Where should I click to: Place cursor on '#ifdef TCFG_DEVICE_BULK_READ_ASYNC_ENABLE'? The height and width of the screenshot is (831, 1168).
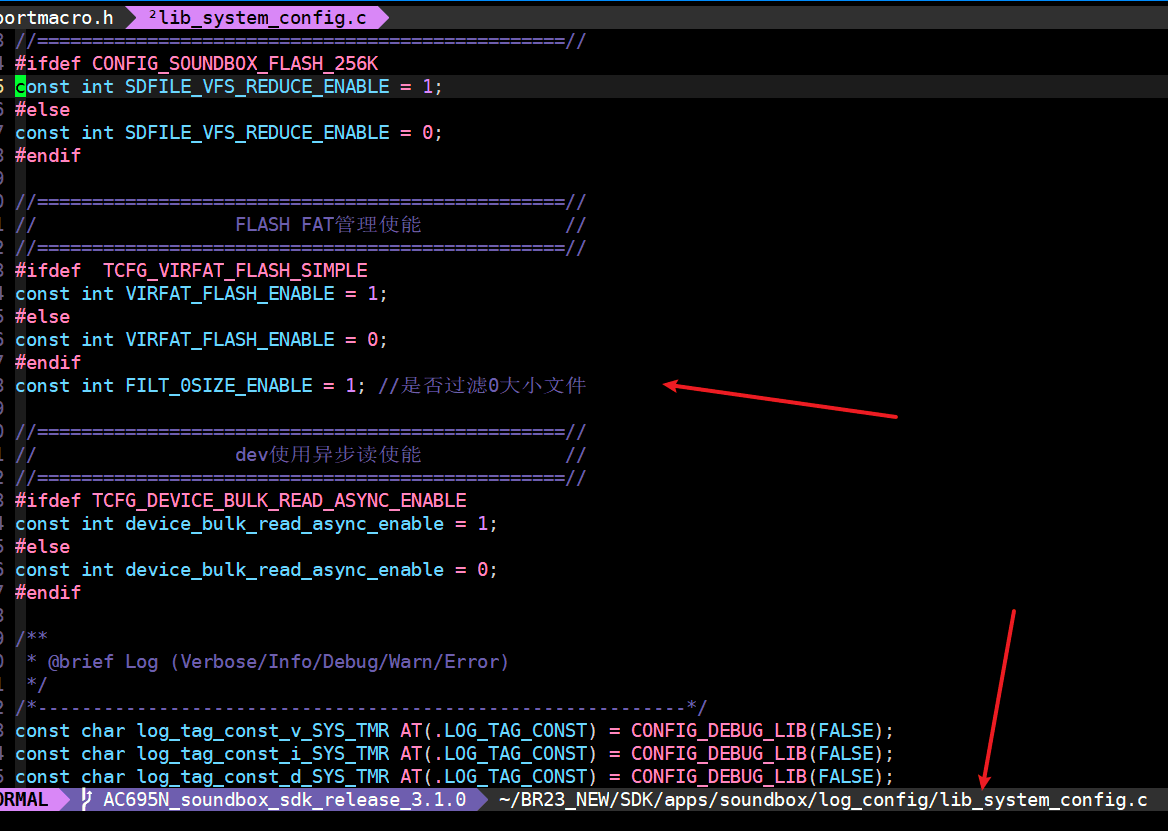pos(241,500)
